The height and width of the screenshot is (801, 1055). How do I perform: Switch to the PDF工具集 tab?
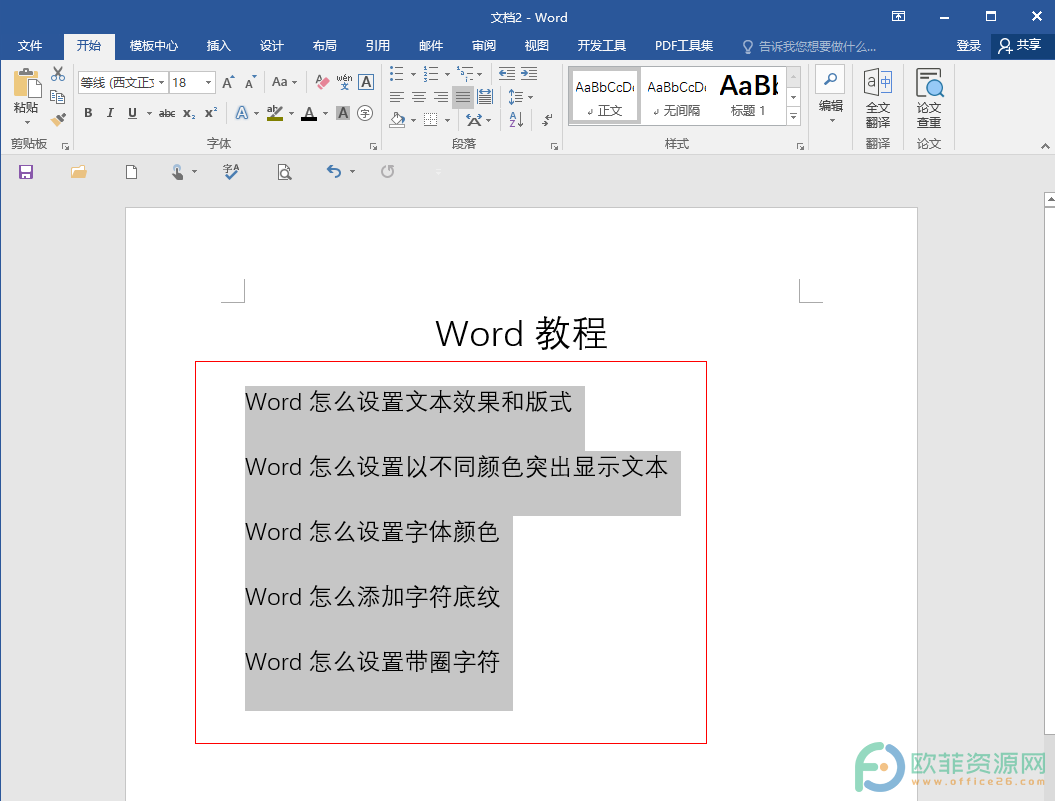(x=684, y=46)
